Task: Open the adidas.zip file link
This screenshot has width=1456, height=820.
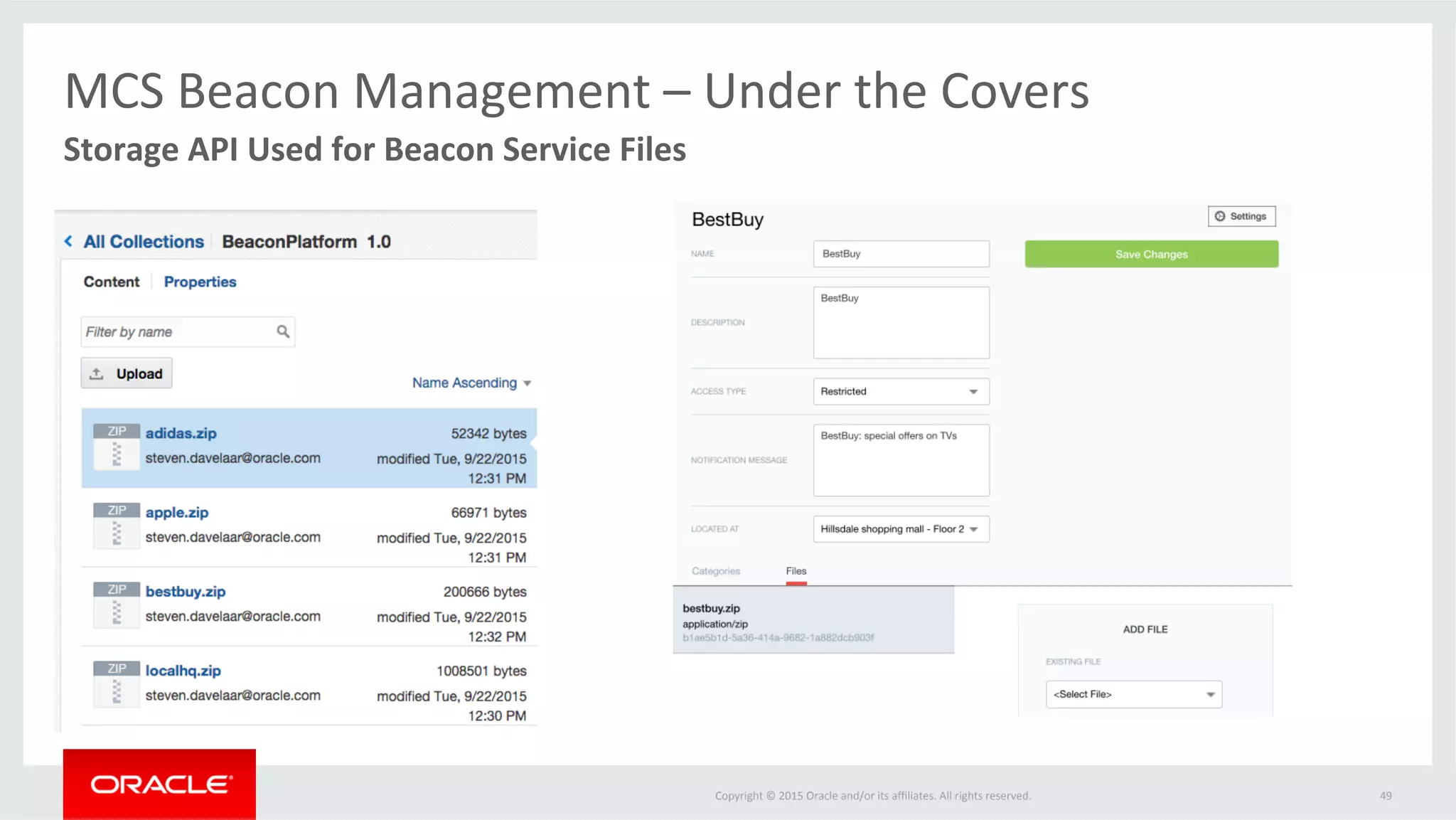Action: point(181,433)
